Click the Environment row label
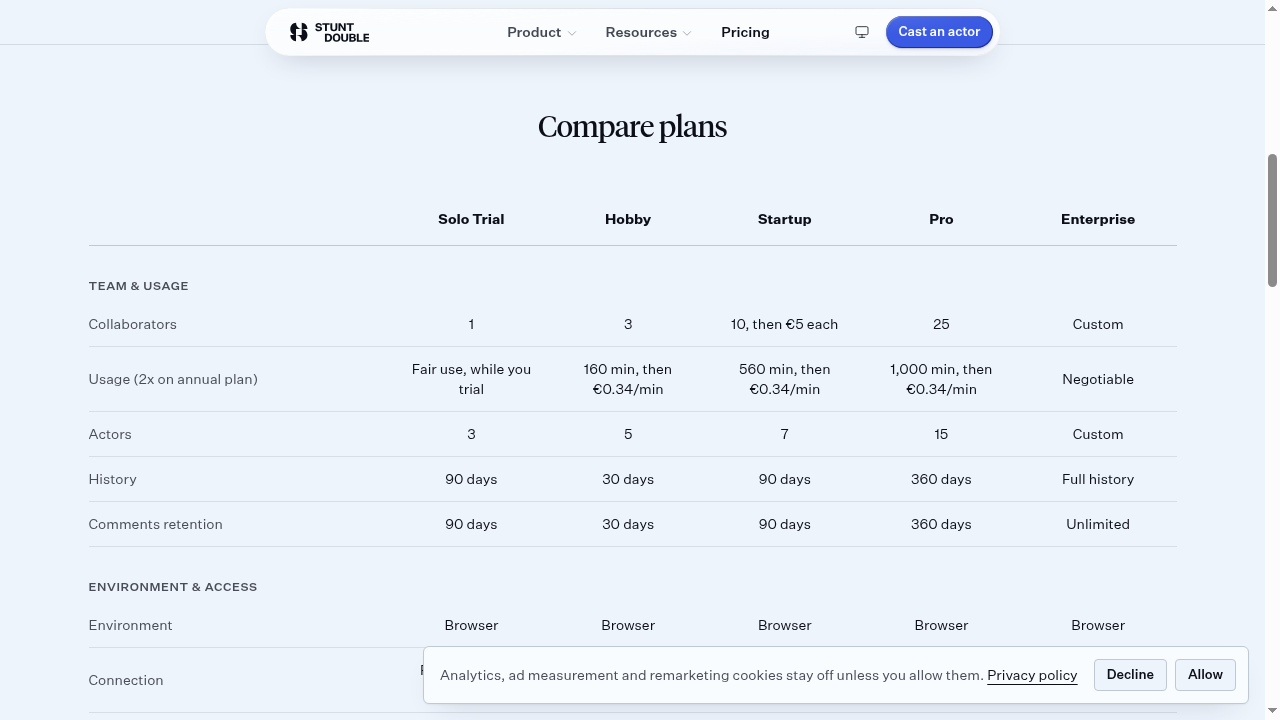Viewport: 1280px width, 720px height. [130, 625]
